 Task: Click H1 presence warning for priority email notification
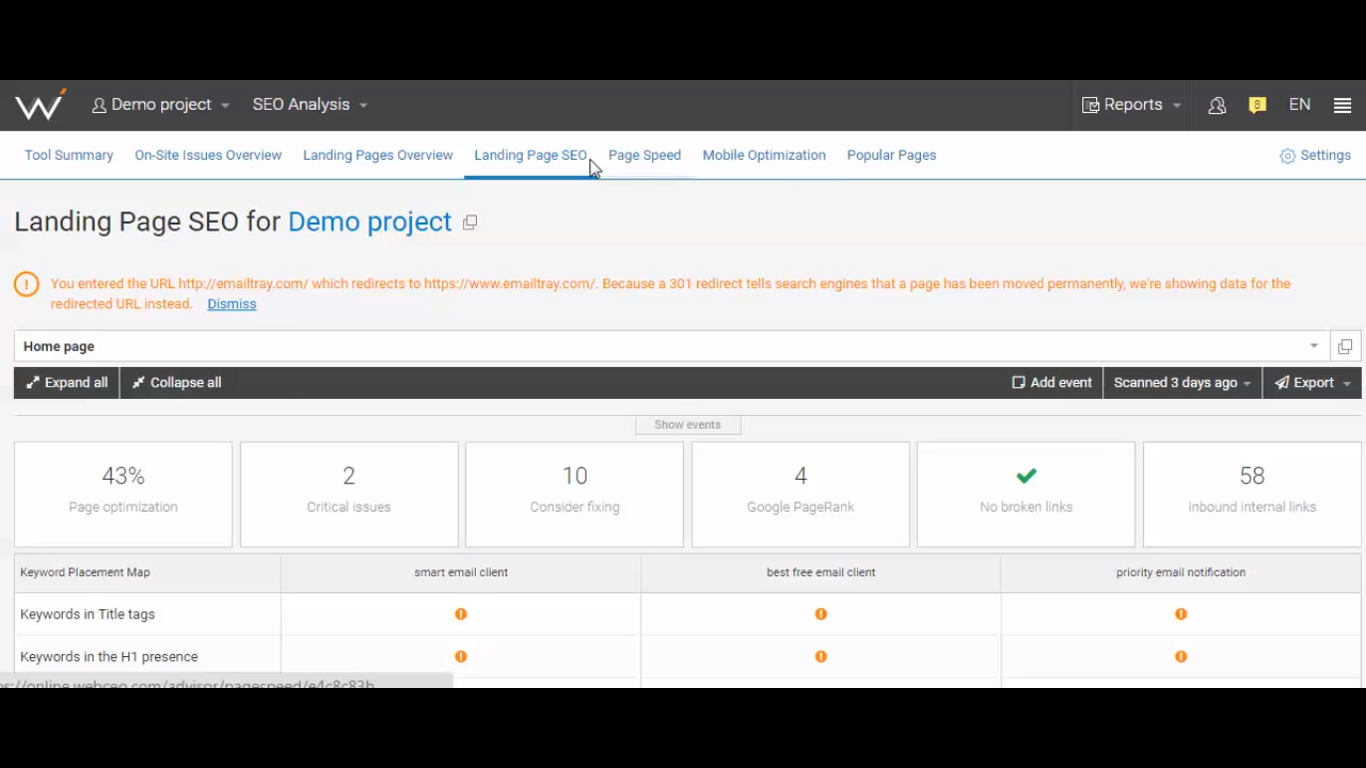point(1181,657)
